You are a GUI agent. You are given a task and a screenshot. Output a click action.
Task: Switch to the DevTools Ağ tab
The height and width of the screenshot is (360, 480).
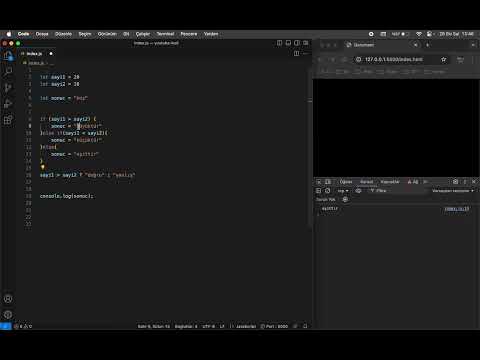pos(413,182)
